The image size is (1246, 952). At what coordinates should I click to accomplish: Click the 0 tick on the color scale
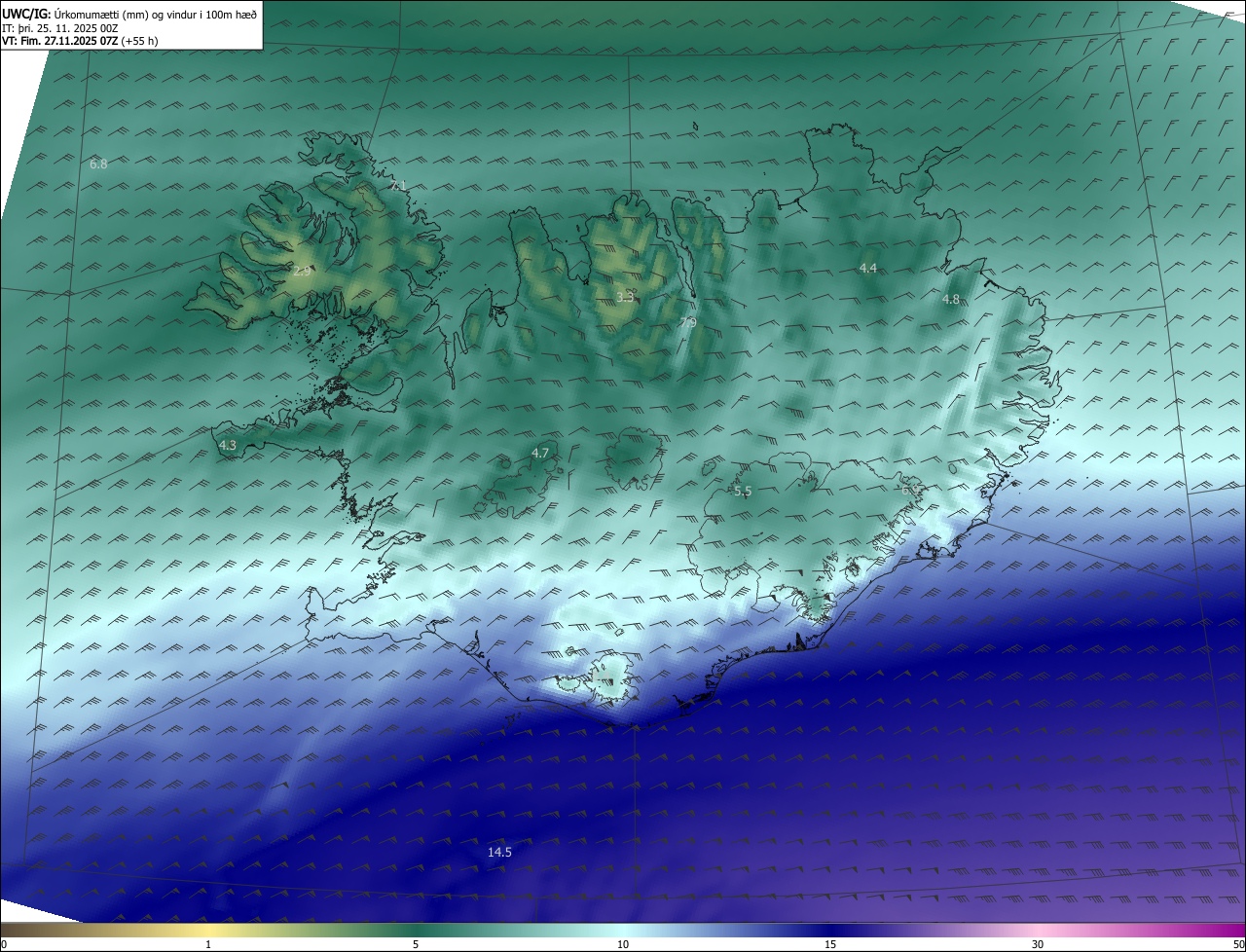(3, 944)
